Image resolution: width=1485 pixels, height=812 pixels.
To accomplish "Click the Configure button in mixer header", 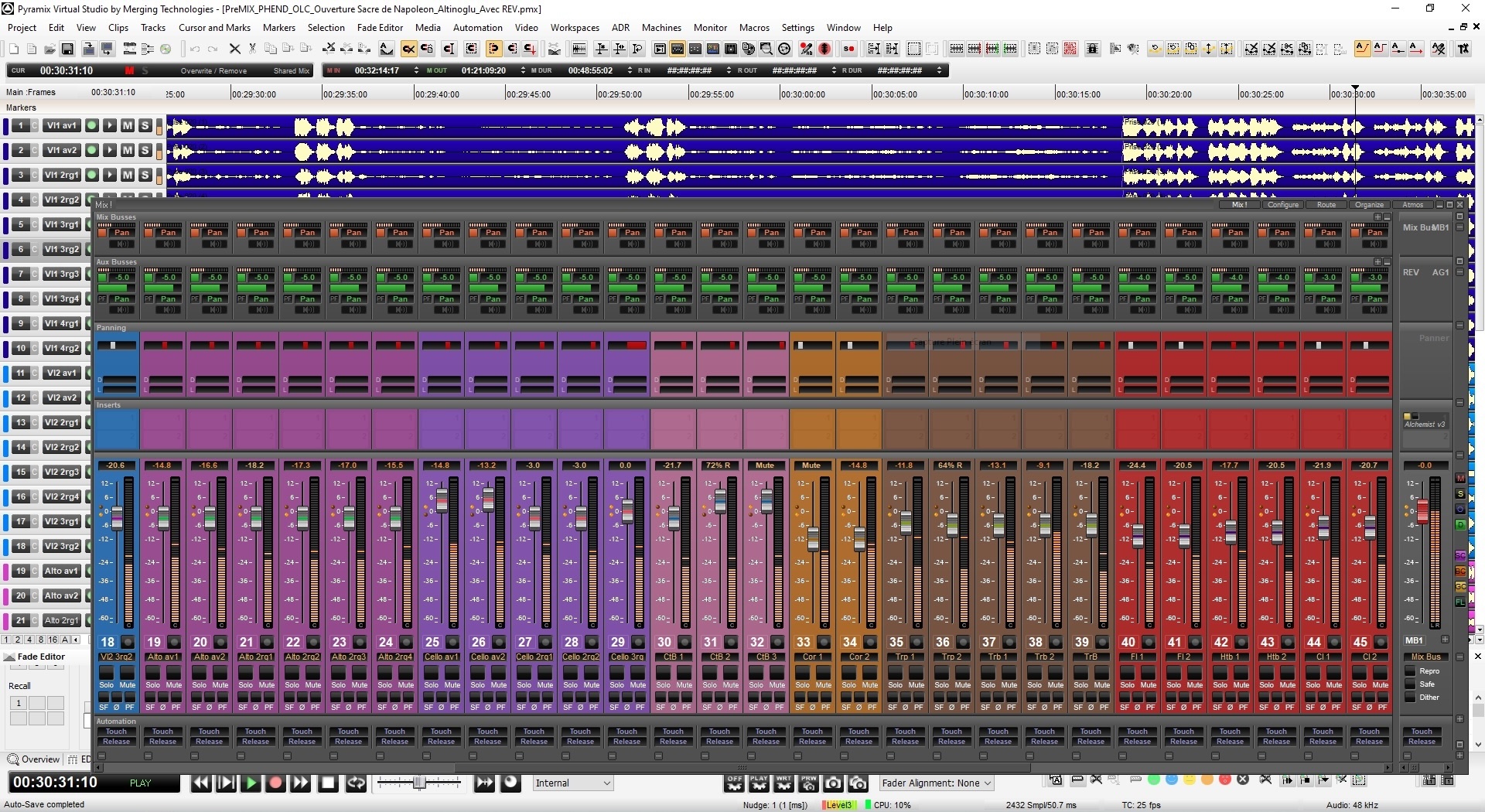I will point(1282,205).
